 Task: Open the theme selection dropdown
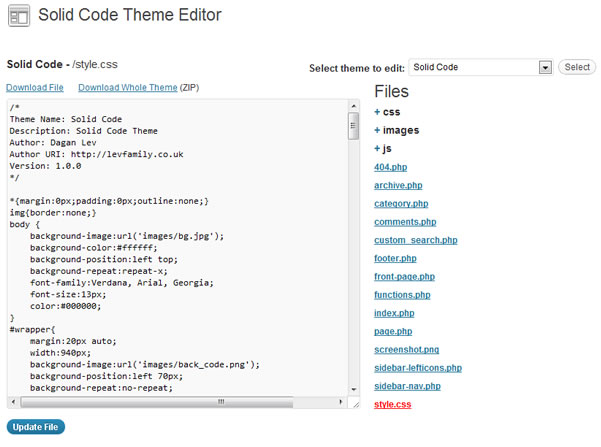click(545, 67)
